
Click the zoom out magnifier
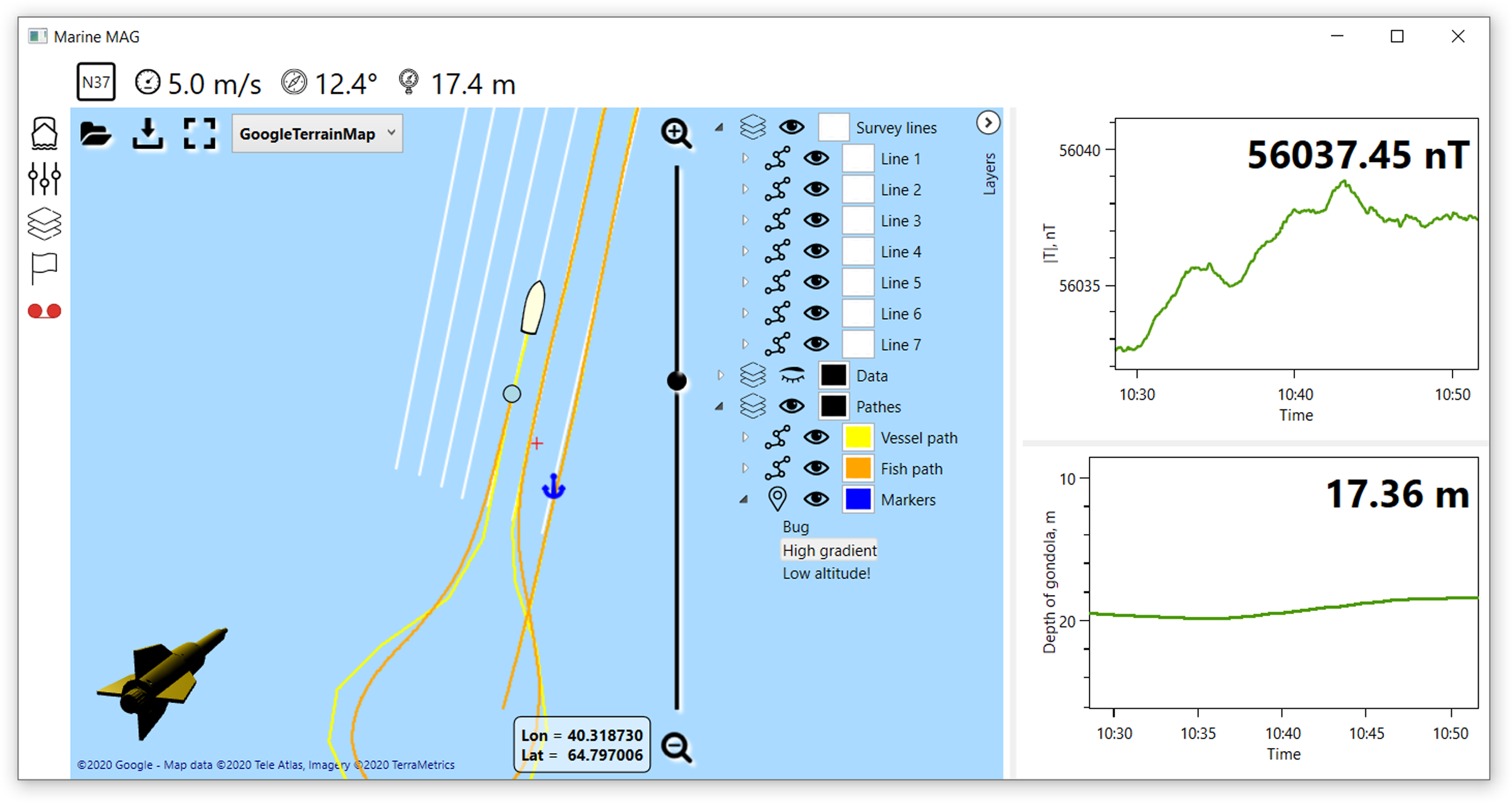(677, 747)
